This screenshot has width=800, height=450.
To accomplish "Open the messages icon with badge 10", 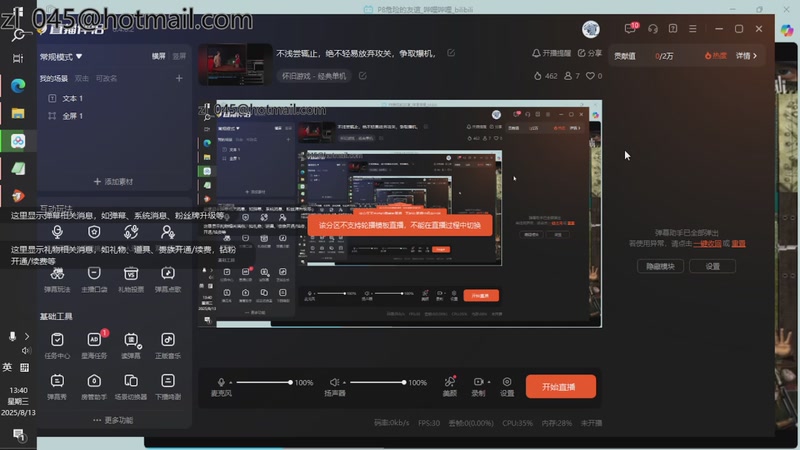I will click(631, 28).
